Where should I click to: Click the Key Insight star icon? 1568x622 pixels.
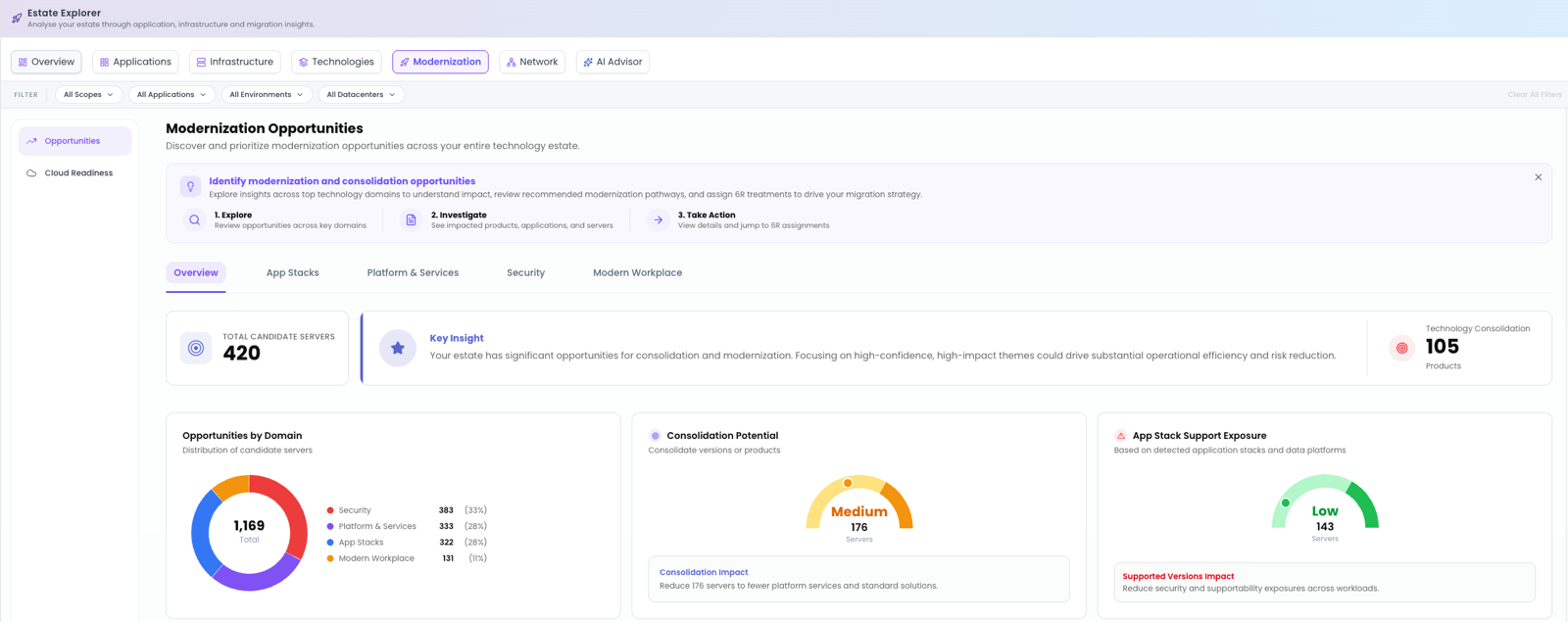(398, 348)
